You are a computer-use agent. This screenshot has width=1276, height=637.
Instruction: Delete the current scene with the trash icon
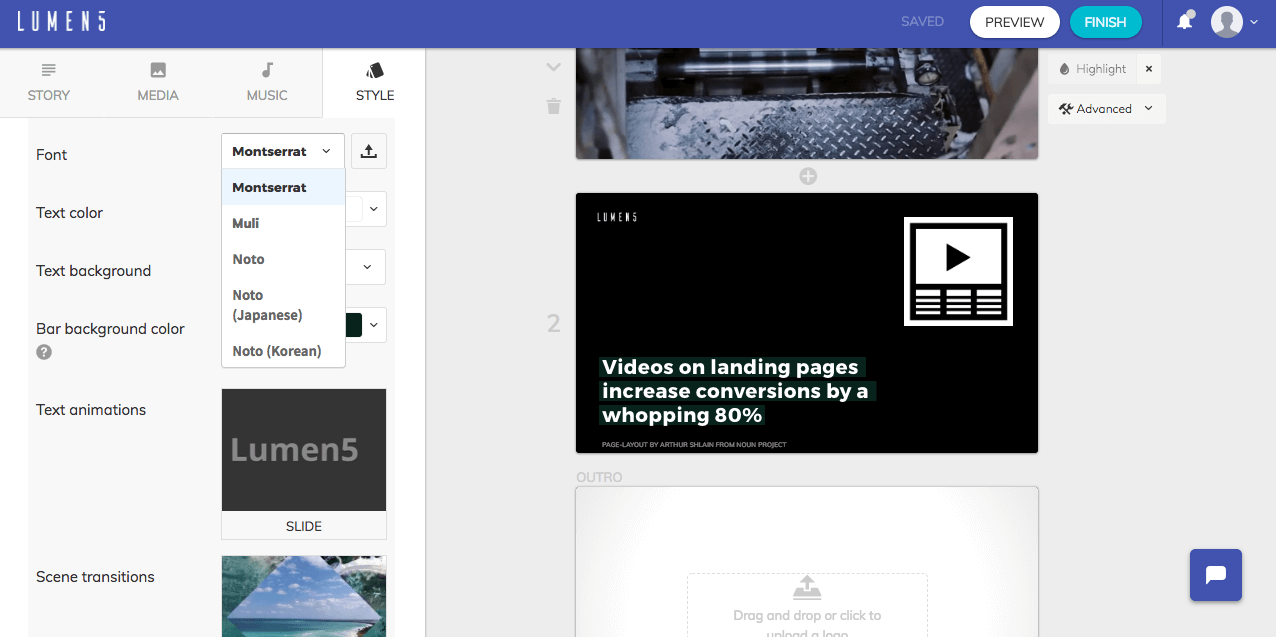tap(553, 106)
